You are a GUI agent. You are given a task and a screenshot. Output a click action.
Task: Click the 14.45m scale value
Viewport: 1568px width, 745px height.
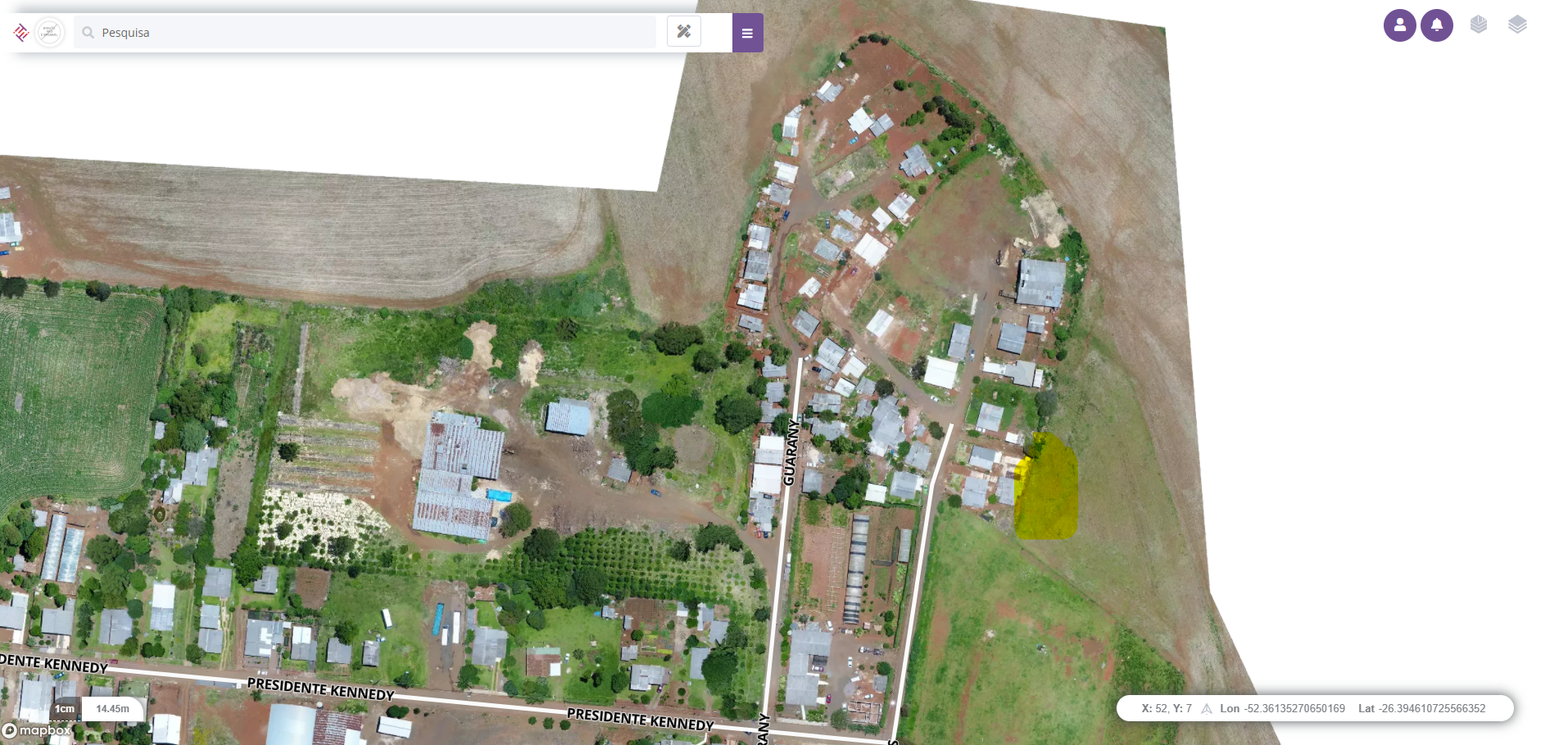(112, 709)
